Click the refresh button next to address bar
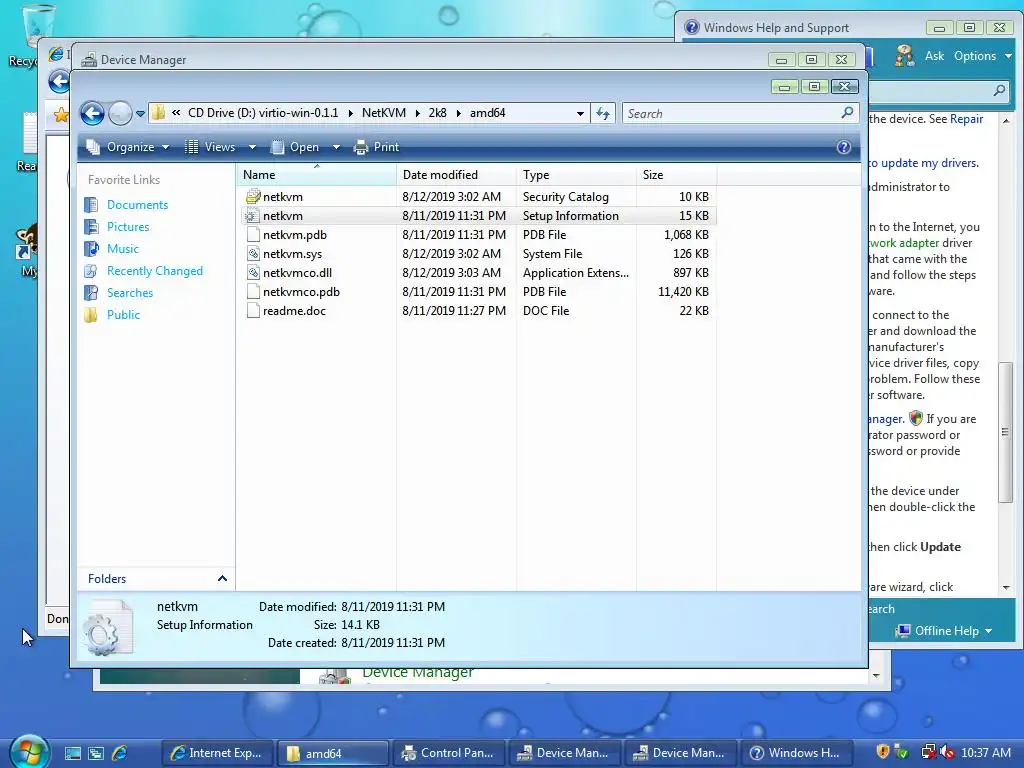Screen dimensions: 1024x768 click(x=603, y=114)
